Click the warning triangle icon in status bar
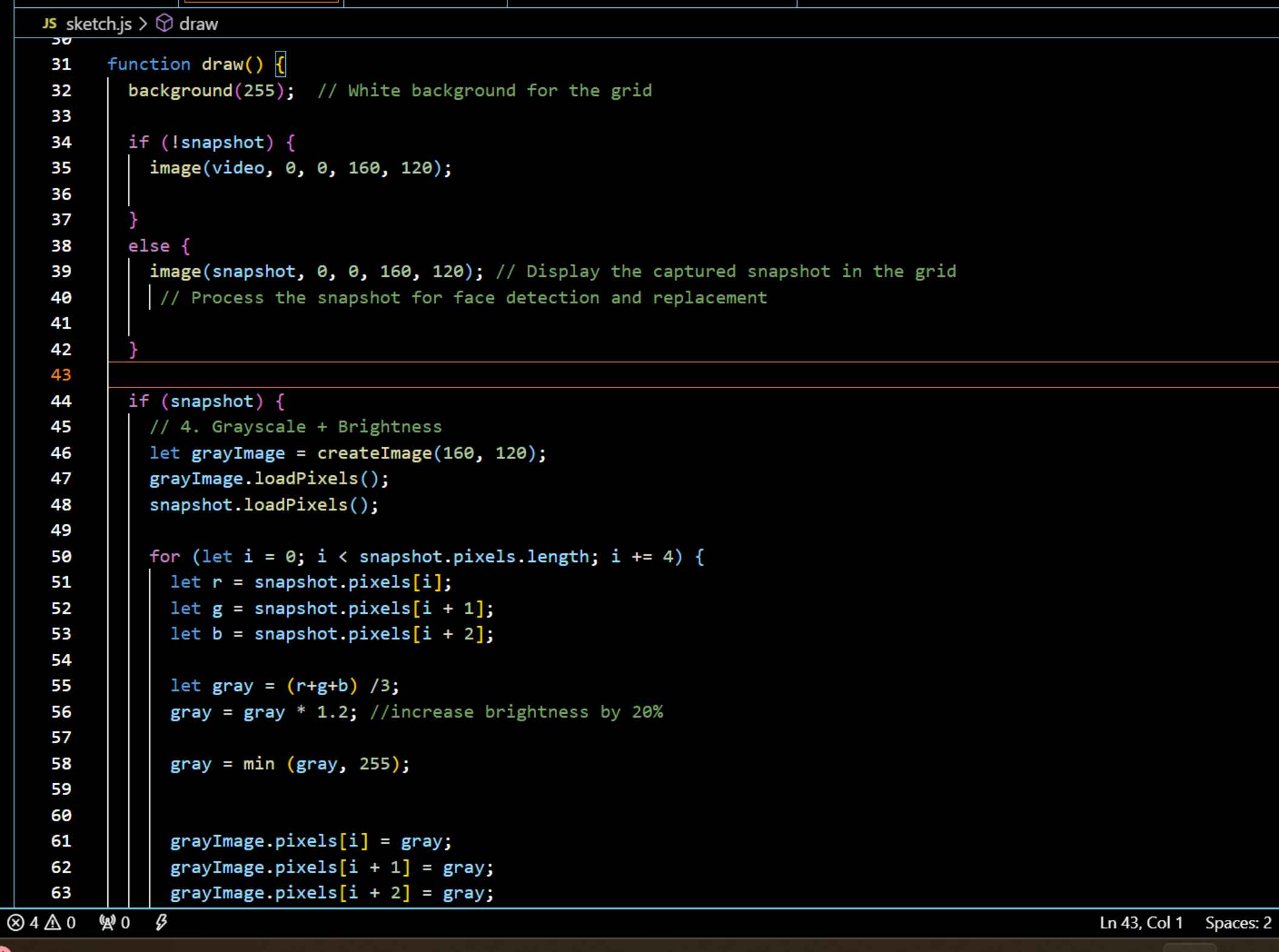The width and height of the screenshot is (1279, 952). (53, 922)
